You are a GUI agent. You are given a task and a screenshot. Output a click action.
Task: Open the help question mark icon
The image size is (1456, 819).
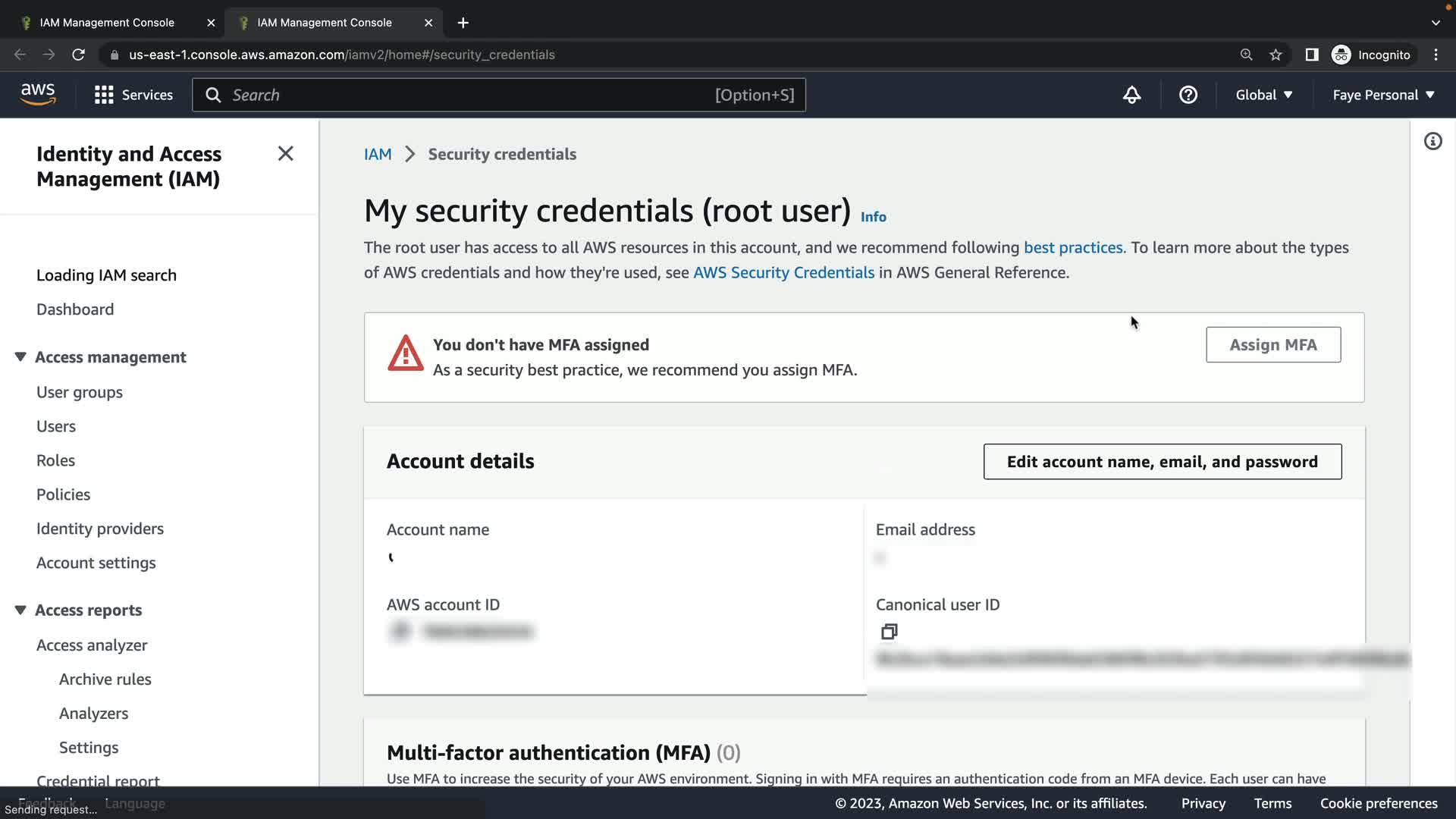(1188, 95)
